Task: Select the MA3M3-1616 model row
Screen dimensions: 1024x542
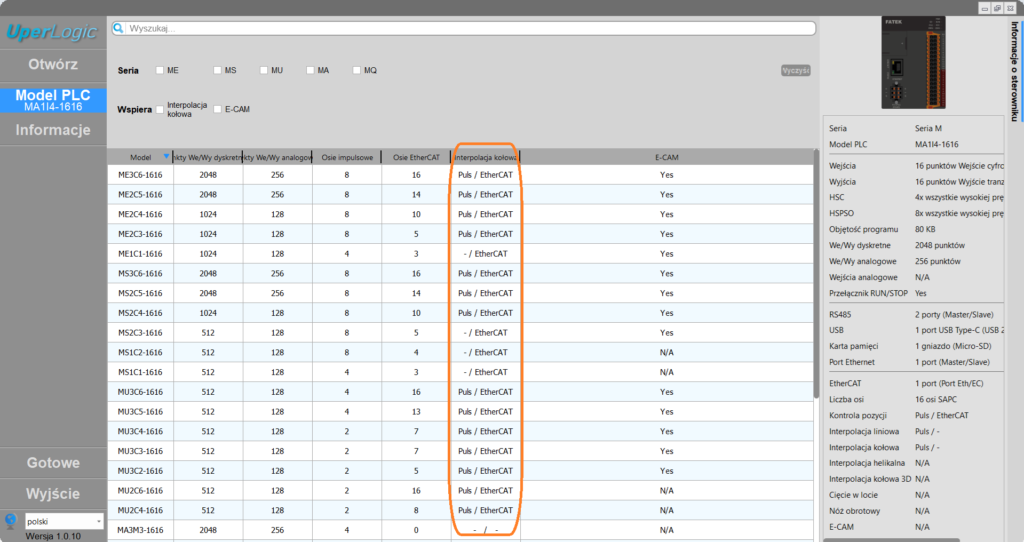Action: tap(460, 530)
